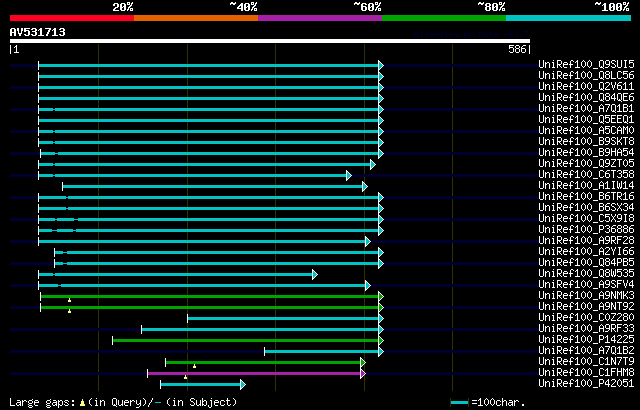Select the UniRef100_Q84QE6 entry

click(586, 98)
